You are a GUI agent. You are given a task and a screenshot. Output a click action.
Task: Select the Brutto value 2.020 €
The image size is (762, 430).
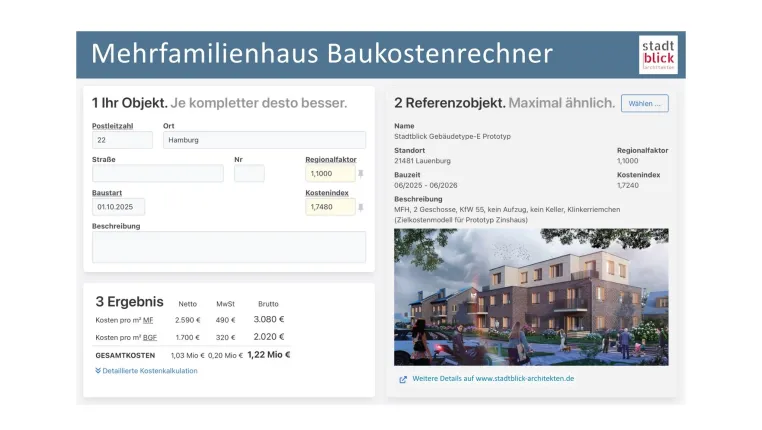269,337
